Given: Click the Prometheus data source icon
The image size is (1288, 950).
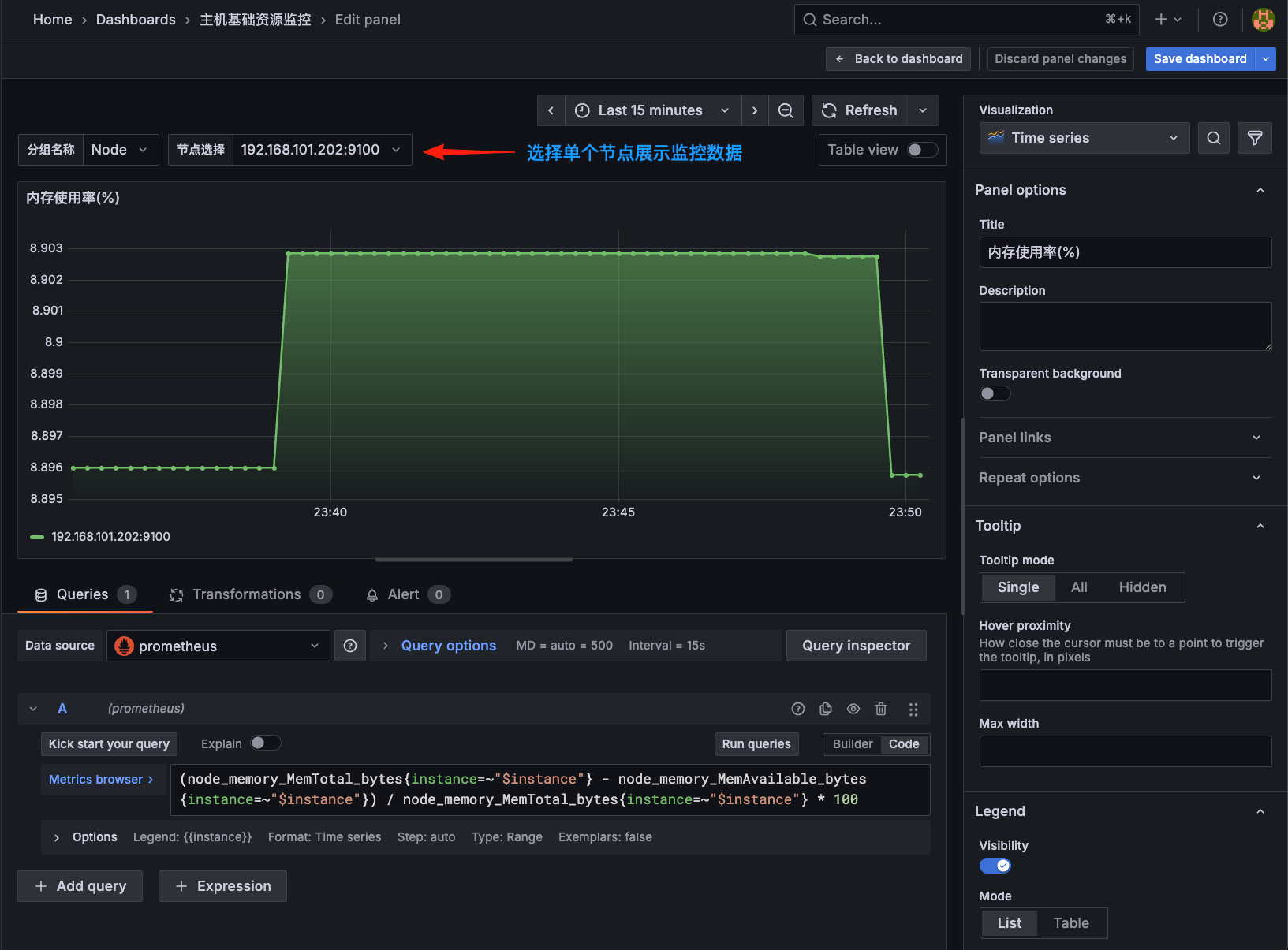Looking at the screenshot, I should tap(124, 646).
